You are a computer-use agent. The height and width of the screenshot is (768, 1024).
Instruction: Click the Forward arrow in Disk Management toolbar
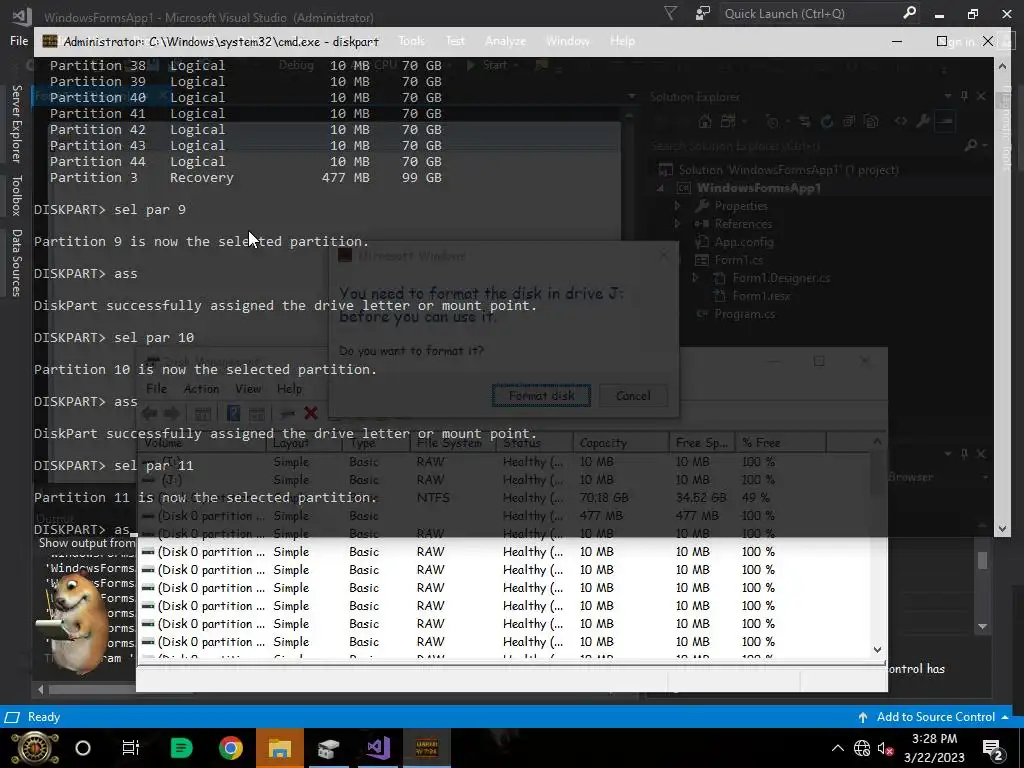click(172, 413)
